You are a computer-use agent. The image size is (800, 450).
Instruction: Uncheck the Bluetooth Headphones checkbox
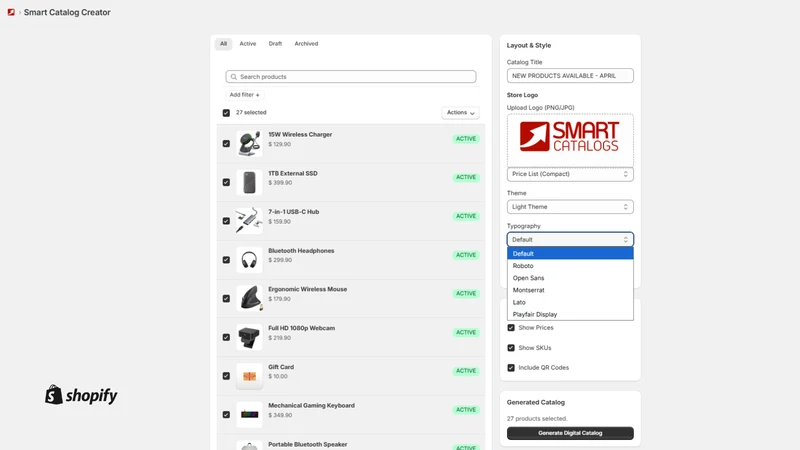pyautogui.click(x=226, y=260)
